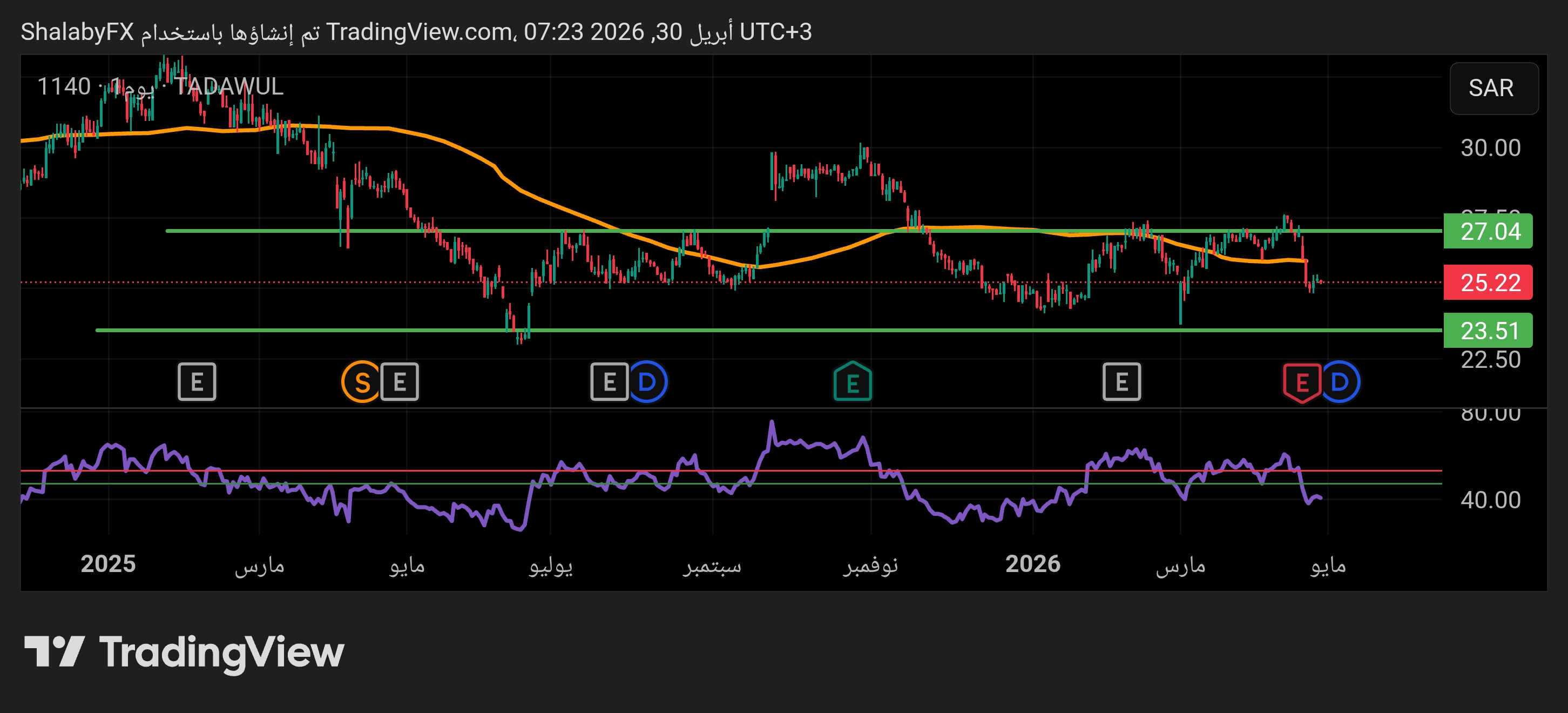Viewport: 1568px width, 713px height.
Task: Select the green 23.51 price label
Action: click(x=1488, y=331)
